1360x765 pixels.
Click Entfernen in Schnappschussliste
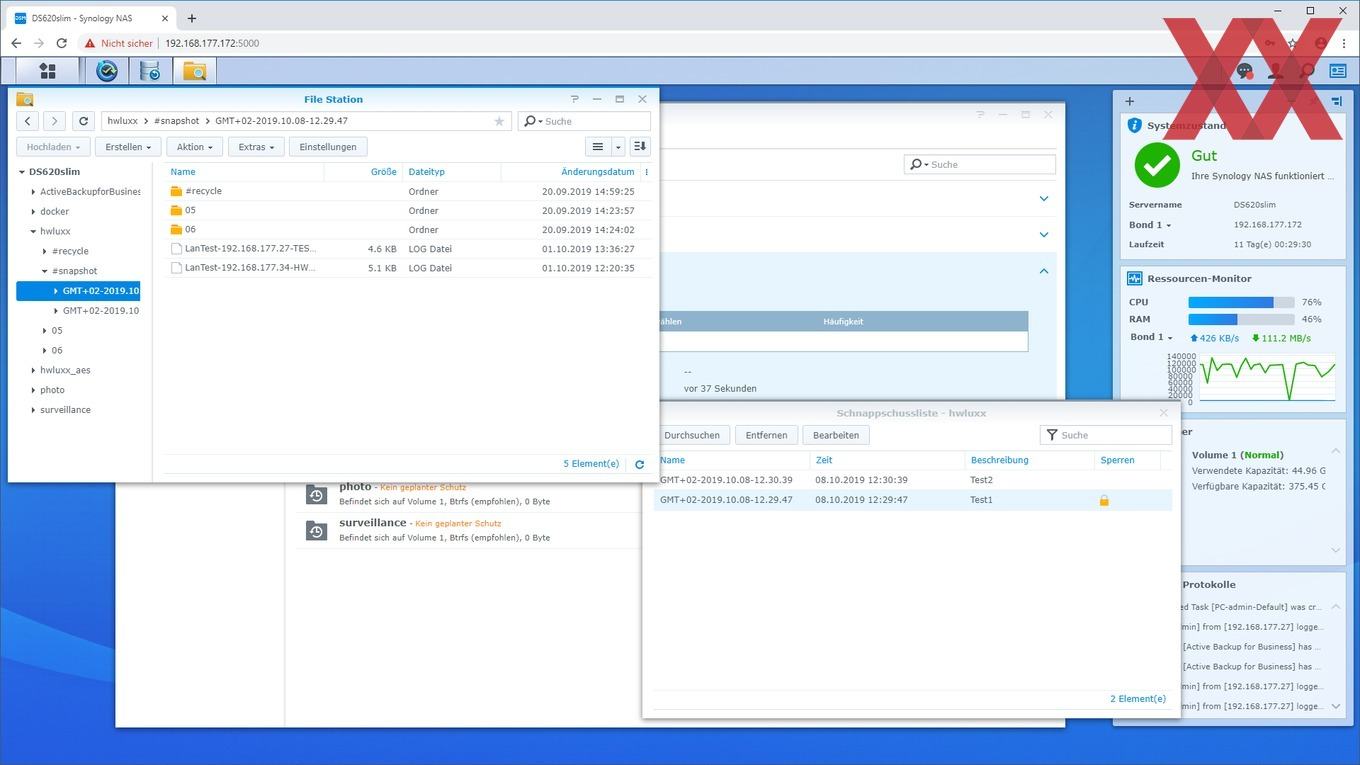766,435
